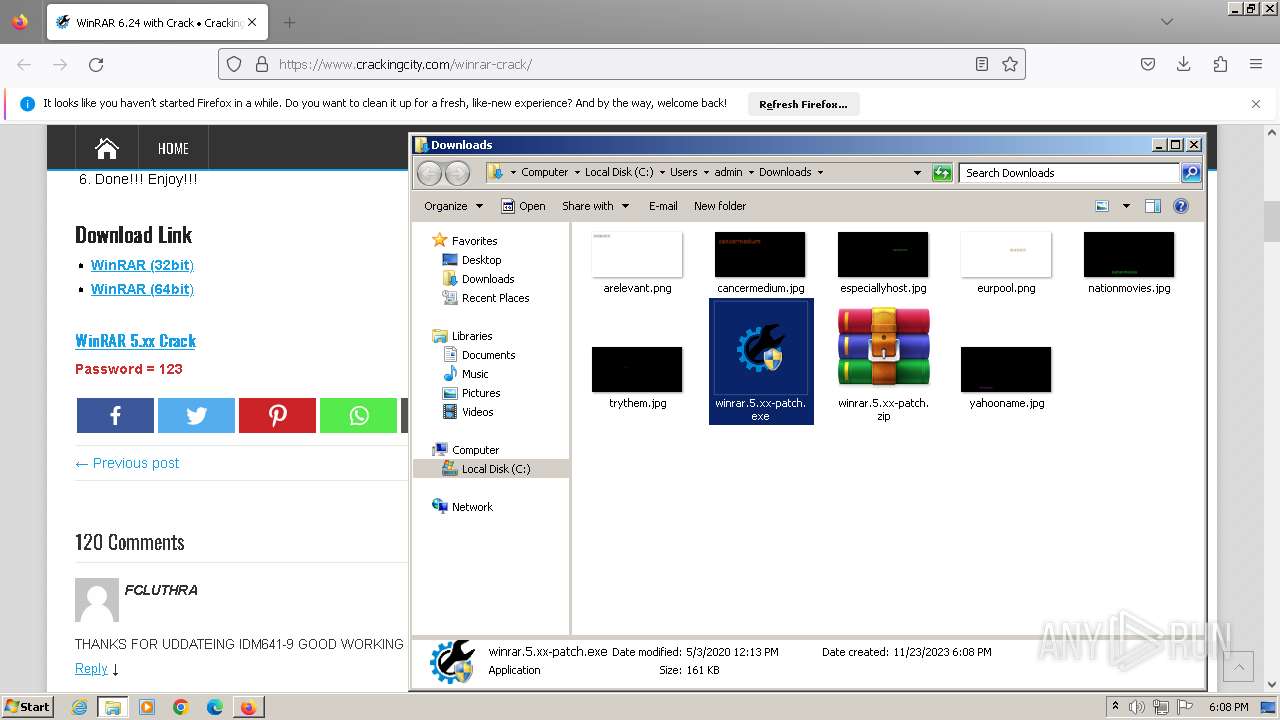
Task: Open the Windows Start menu
Action: pos(28,706)
